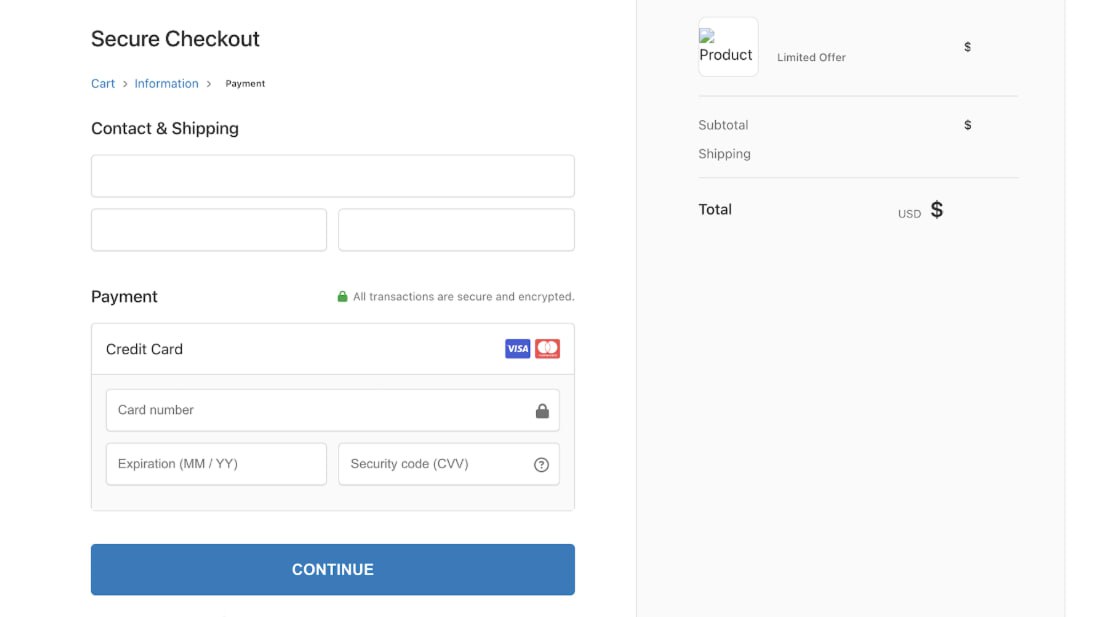
Task: Click the gray lock icon in Card number field
Action: coord(542,411)
